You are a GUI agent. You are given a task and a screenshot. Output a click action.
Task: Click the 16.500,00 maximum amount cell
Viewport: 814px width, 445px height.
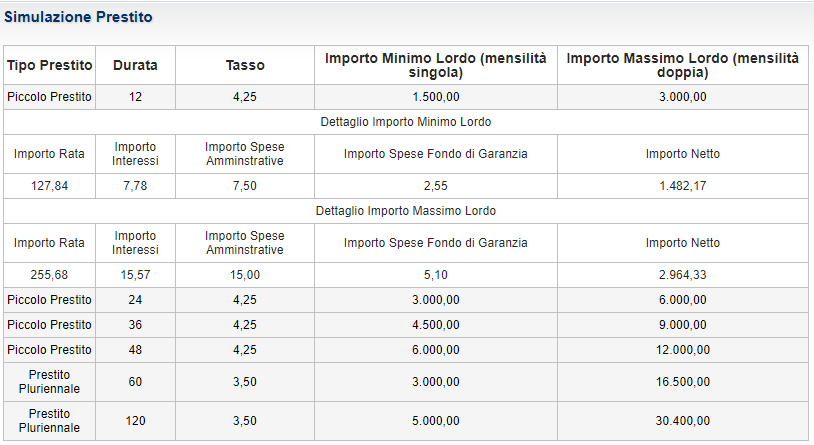[x=682, y=381]
